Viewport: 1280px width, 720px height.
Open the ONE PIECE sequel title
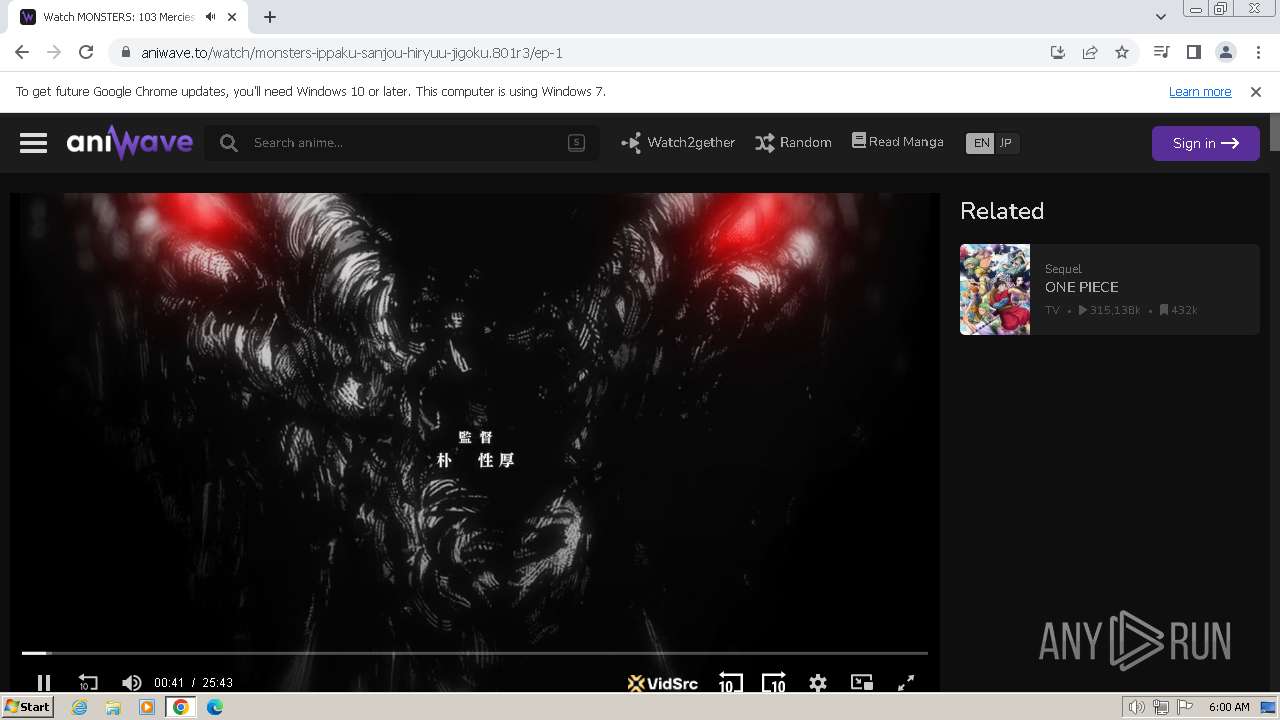(x=1082, y=287)
